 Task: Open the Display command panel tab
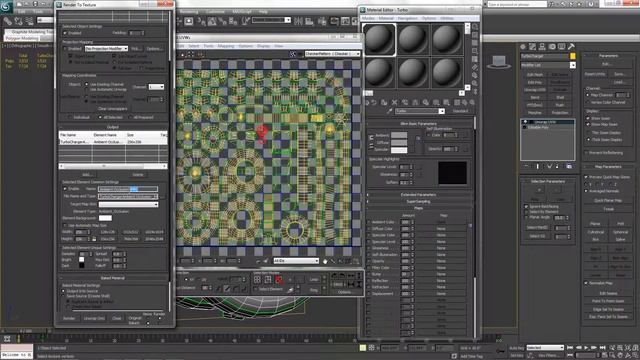(x=562, y=47)
